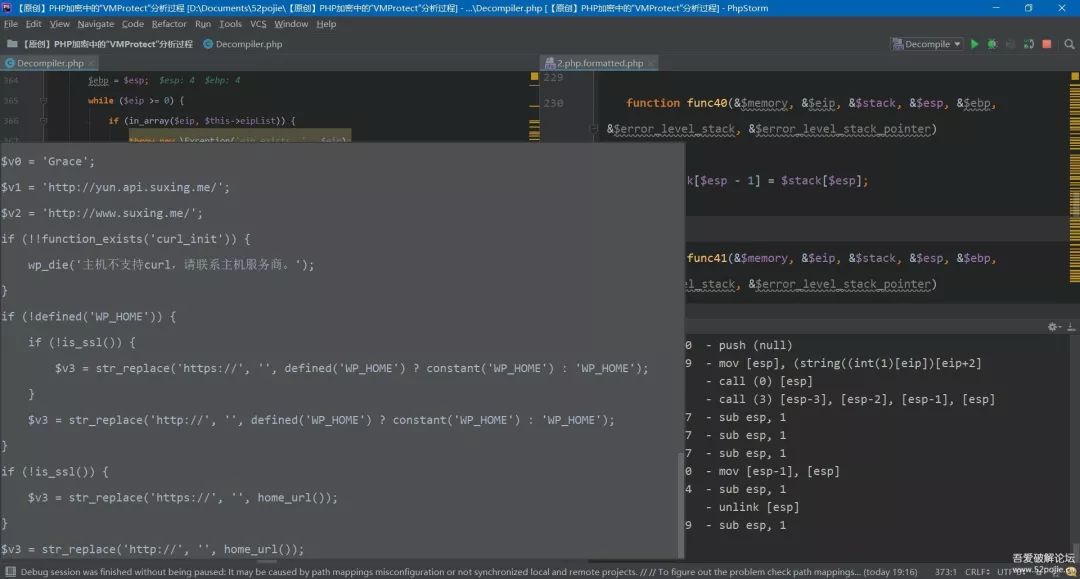Click 'function func40' declaration in right editor
The image size is (1080, 579).
(676, 103)
